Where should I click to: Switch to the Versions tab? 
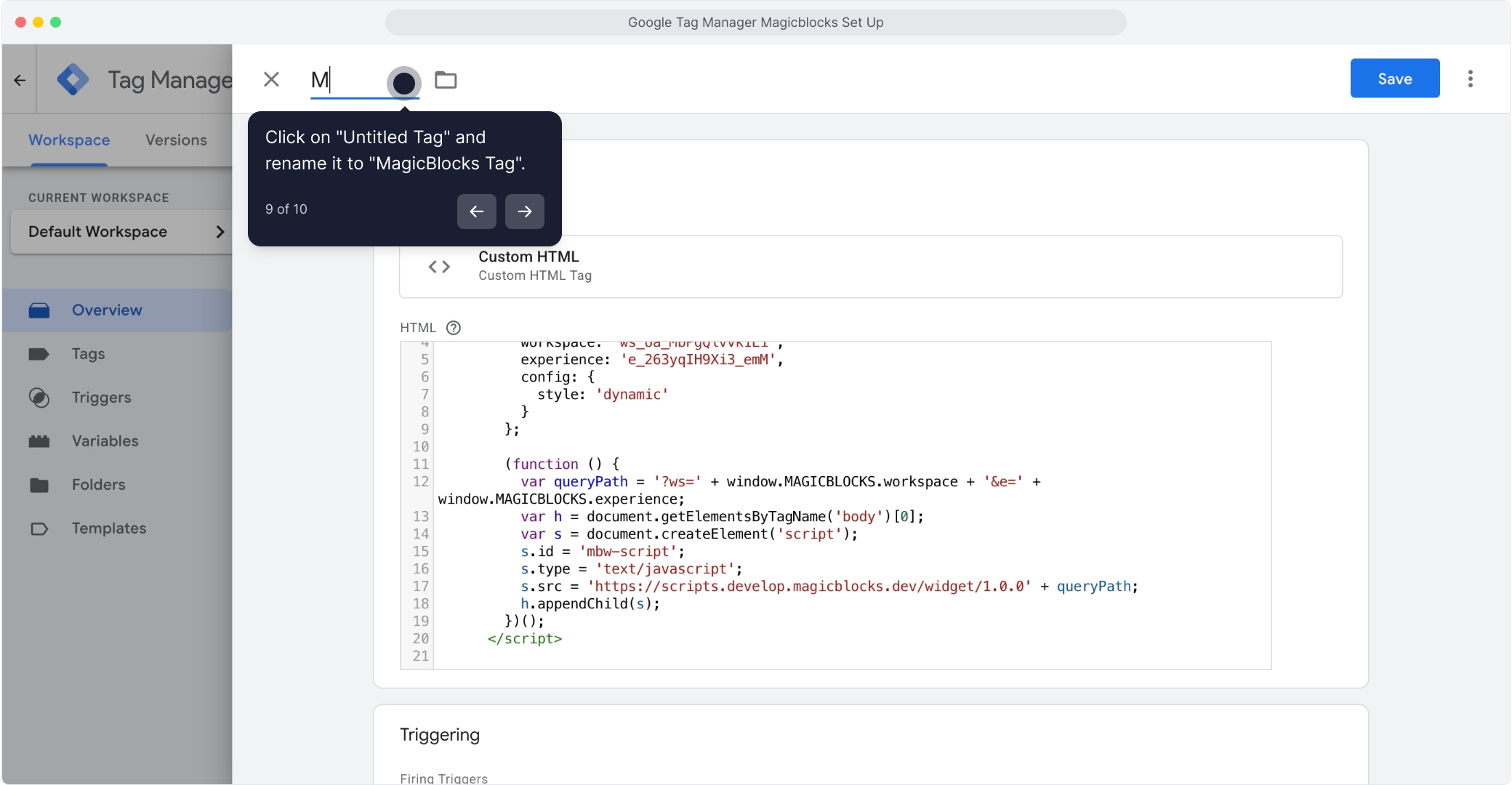point(176,140)
